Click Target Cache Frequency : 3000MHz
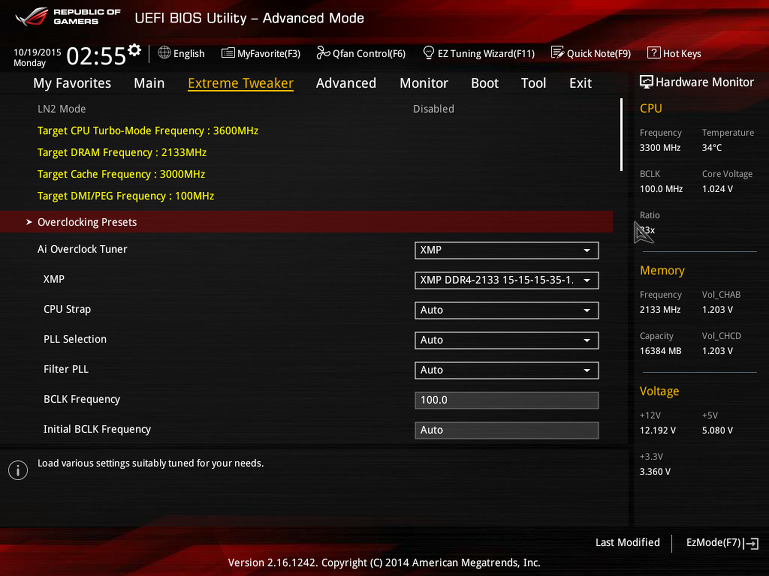This screenshot has height=576, width=769. (x=121, y=174)
